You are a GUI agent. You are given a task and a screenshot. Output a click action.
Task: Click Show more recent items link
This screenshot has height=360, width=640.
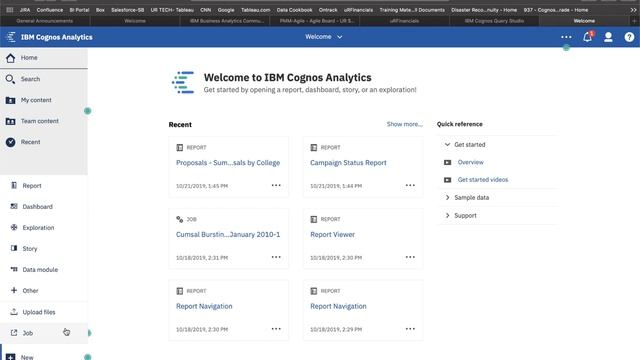click(x=404, y=124)
